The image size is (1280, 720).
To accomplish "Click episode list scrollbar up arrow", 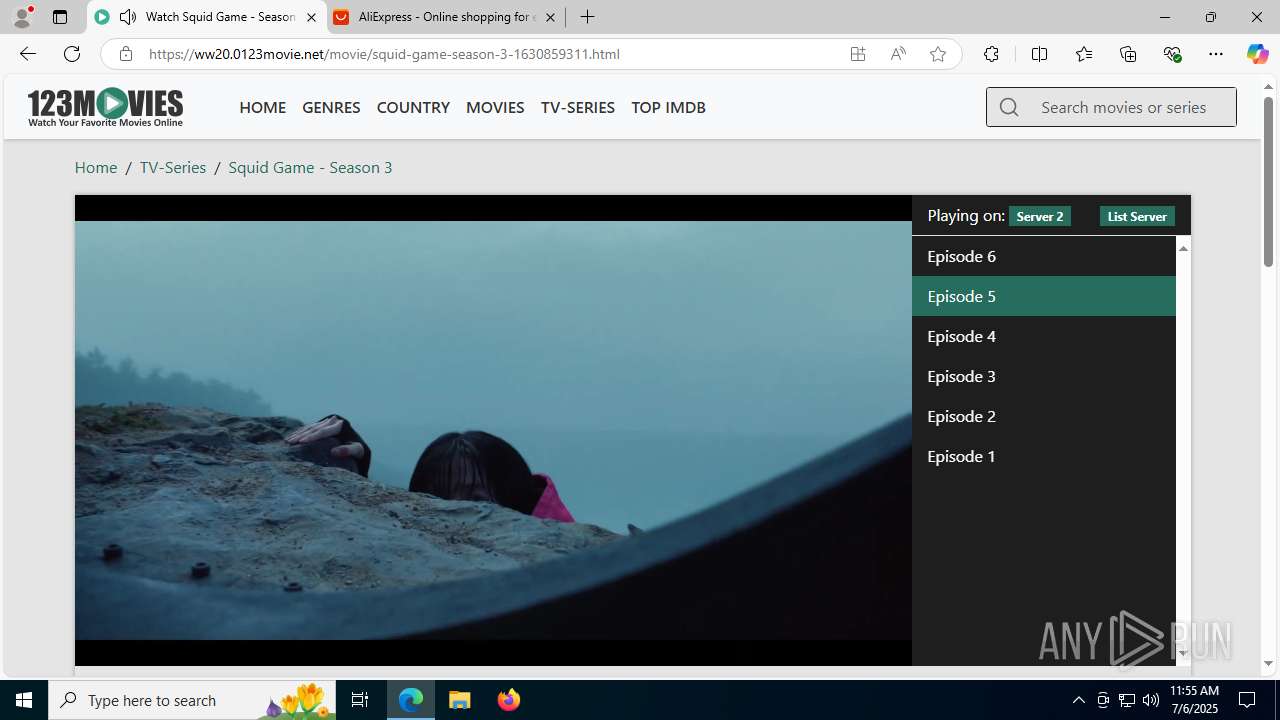I will (1183, 248).
